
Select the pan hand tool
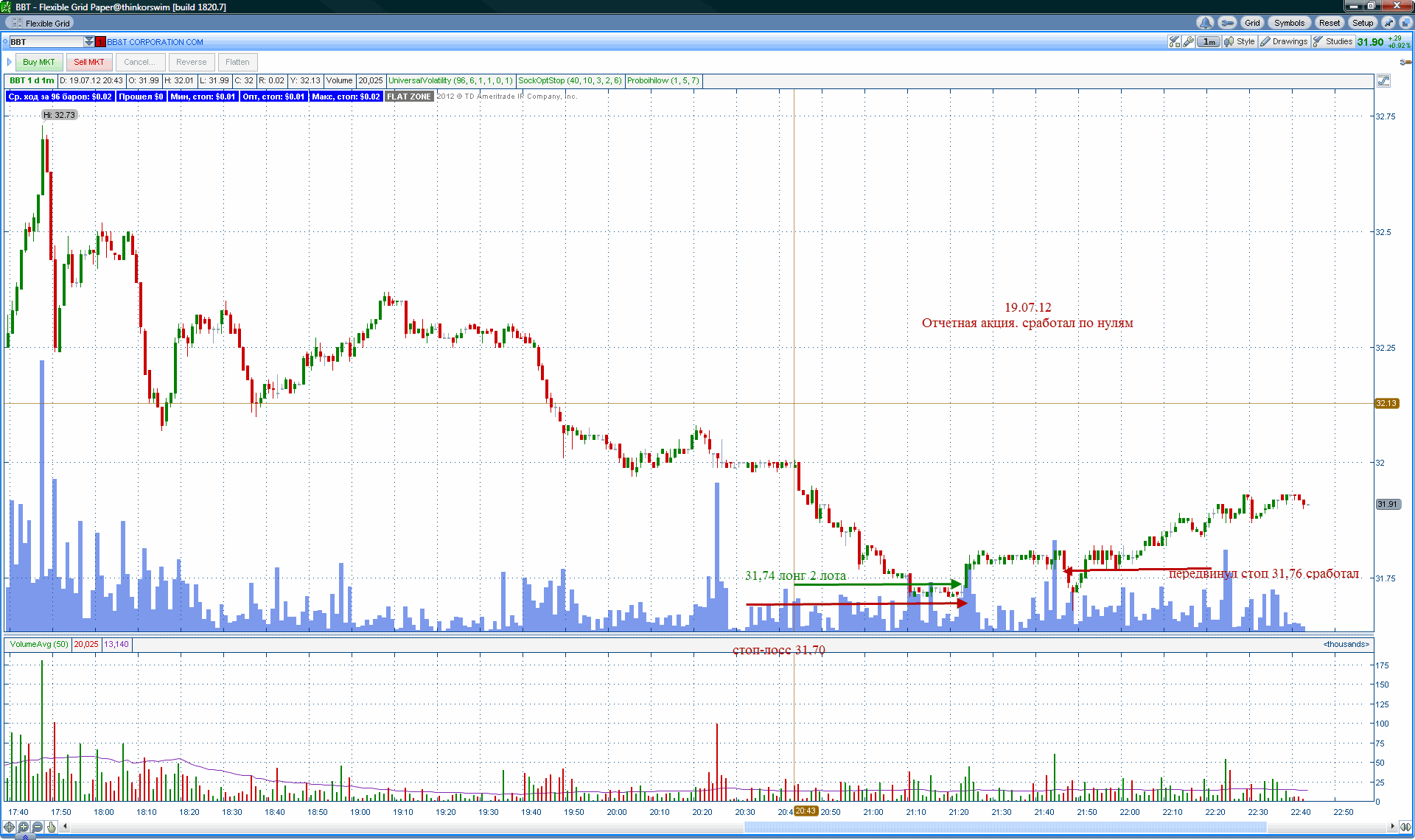(x=52, y=827)
